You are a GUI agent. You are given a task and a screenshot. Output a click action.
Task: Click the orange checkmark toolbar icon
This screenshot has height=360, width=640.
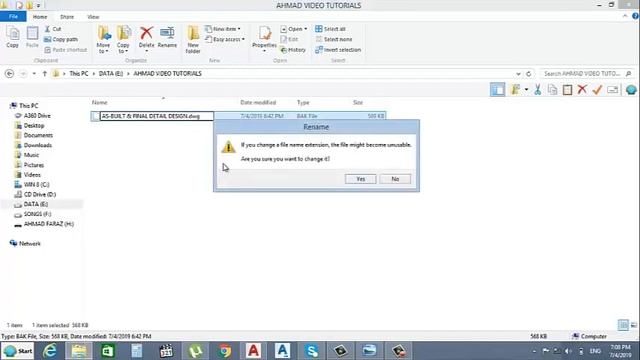click(x=597, y=89)
